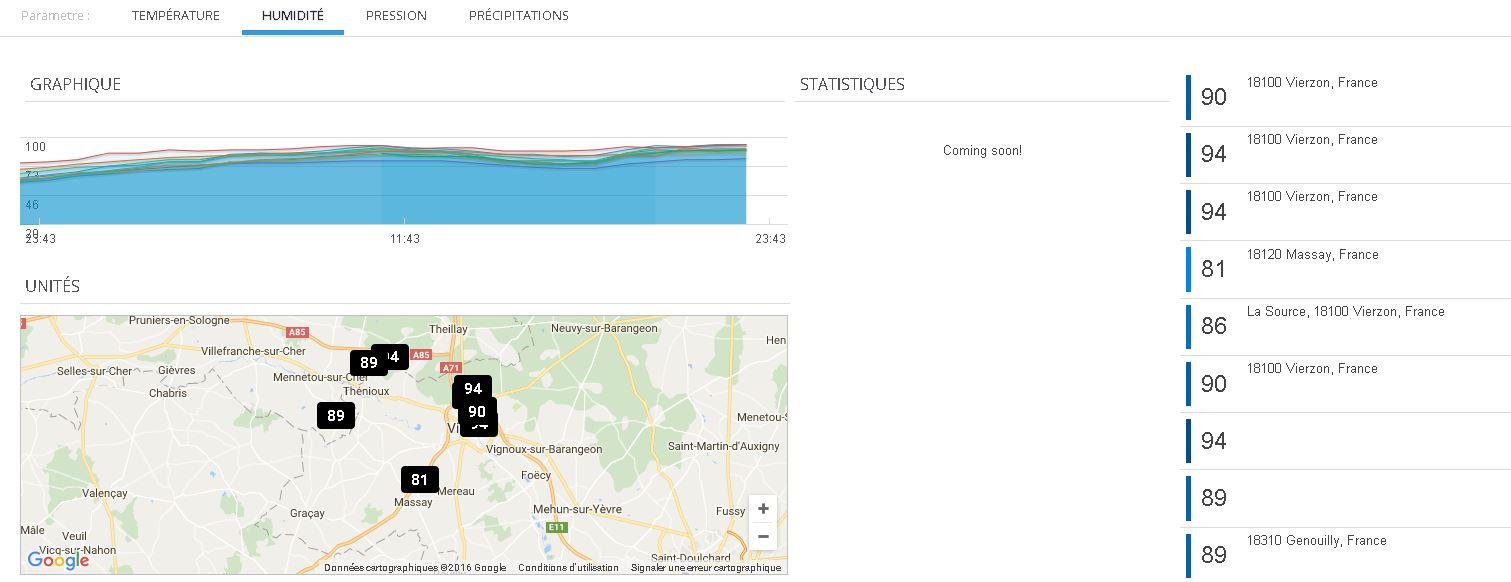Image resolution: width=1511 pixels, height=582 pixels.
Task: Click the 94 marker north of Vierzon
Action: coord(473,389)
